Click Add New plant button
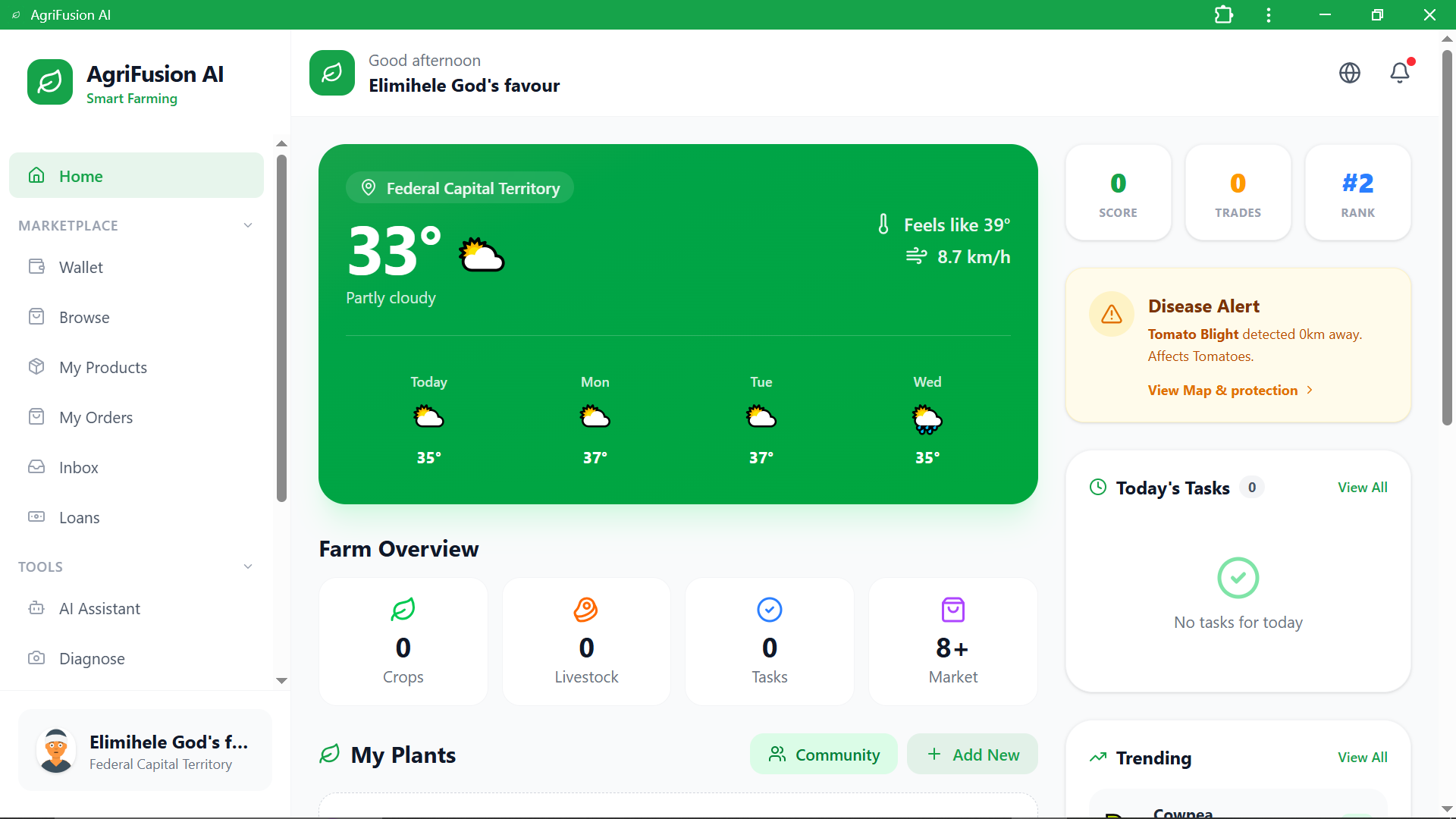1456x819 pixels. (973, 755)
